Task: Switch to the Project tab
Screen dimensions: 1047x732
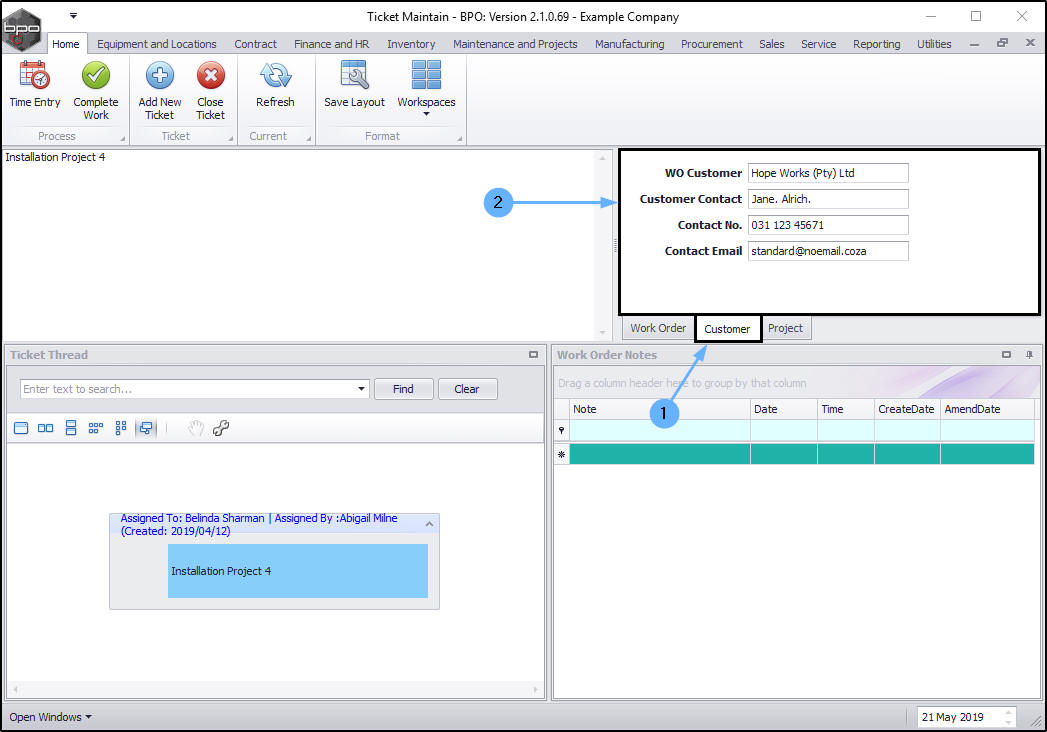Action: pos(785,328)
